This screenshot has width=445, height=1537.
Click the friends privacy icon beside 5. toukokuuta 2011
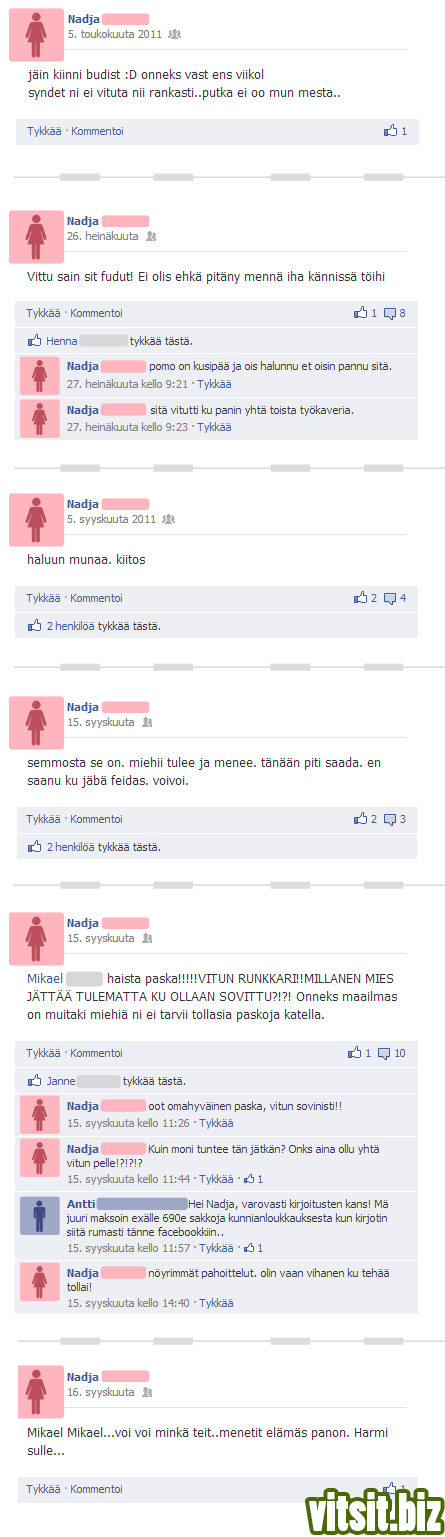175,34
